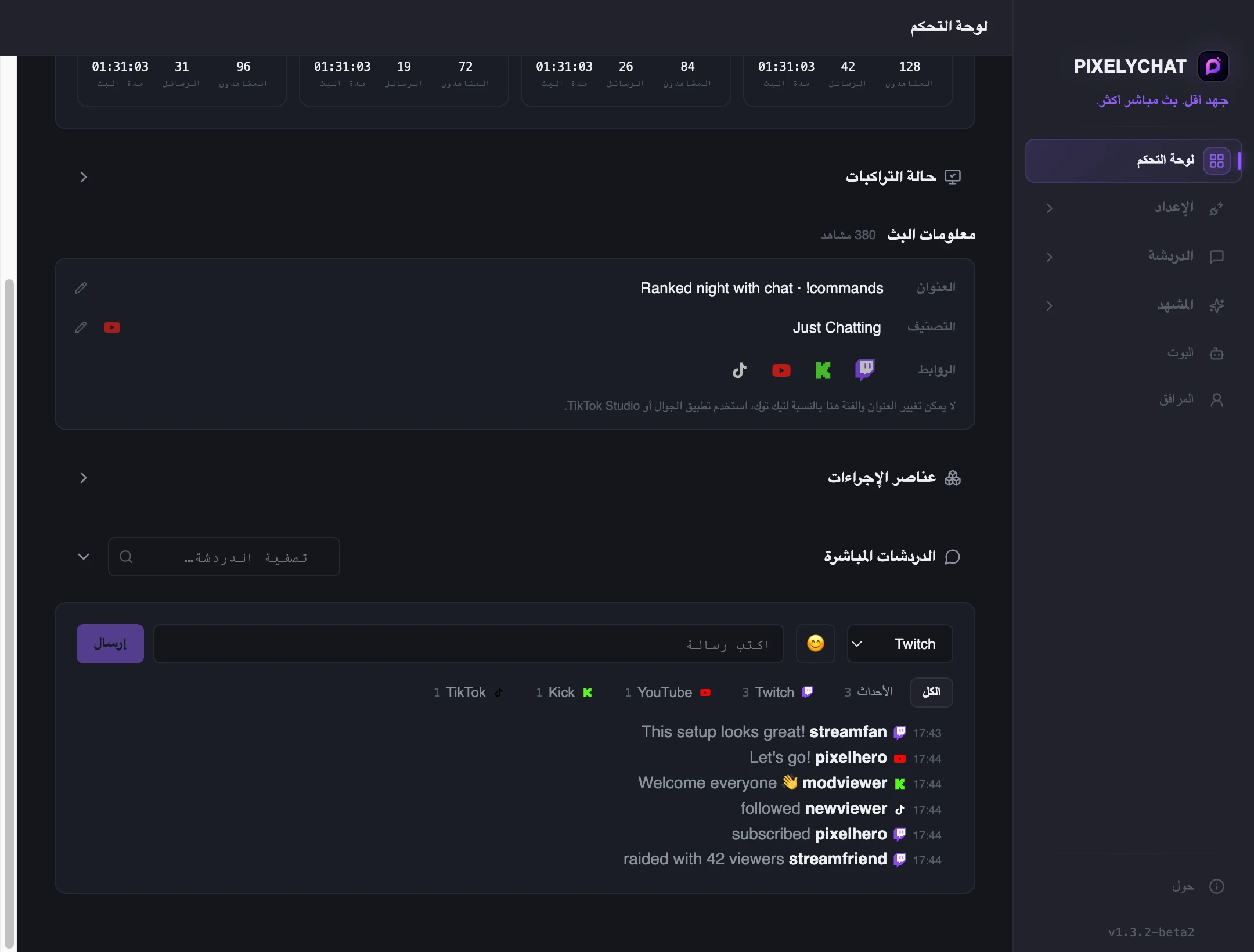Screen dimensions: 1254x952
Task: Click the username "newviewer" in chat
Action: [x=846, y=809]
